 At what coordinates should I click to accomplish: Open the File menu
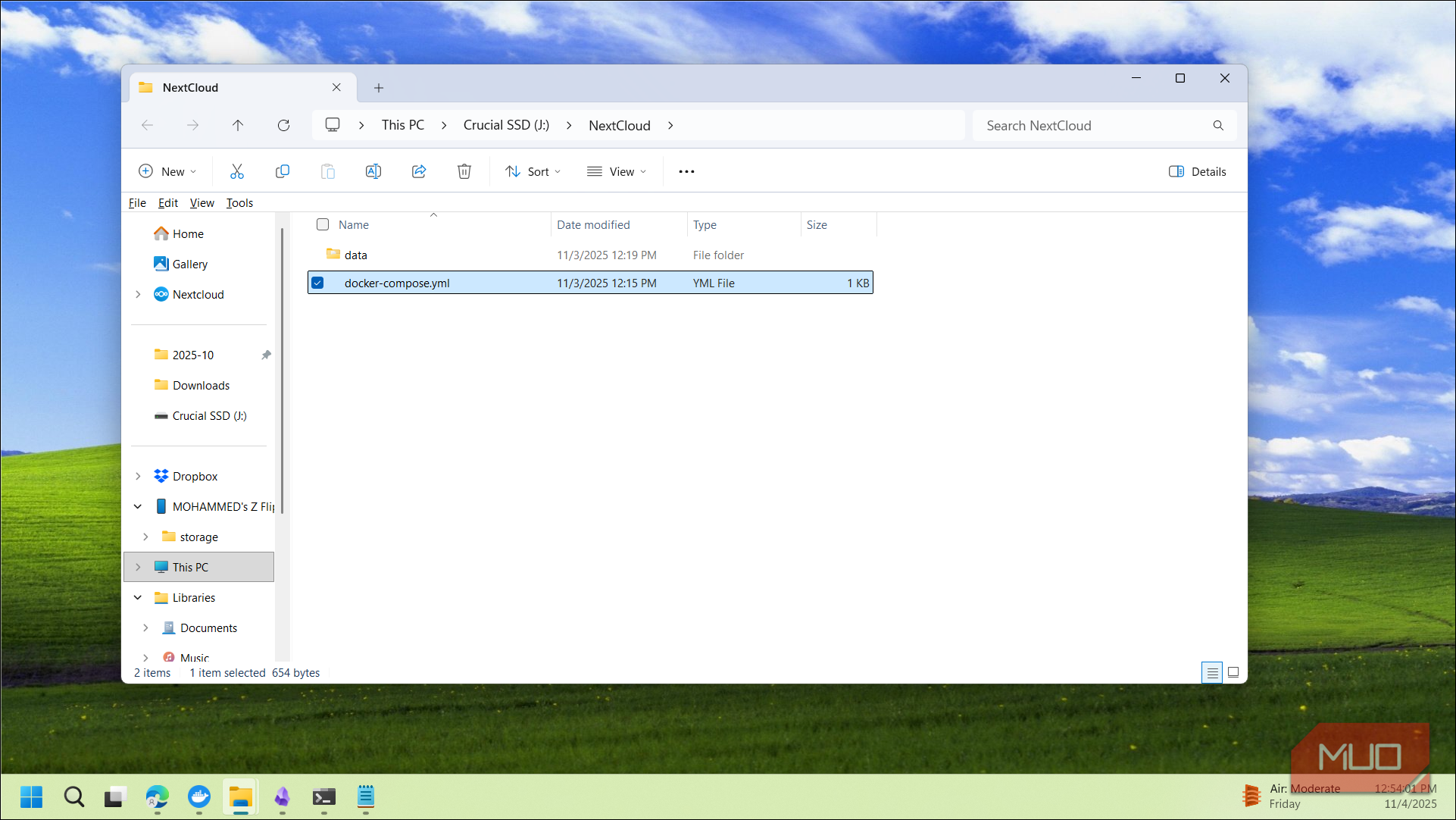pyautogui.click(x=137, y=203)
